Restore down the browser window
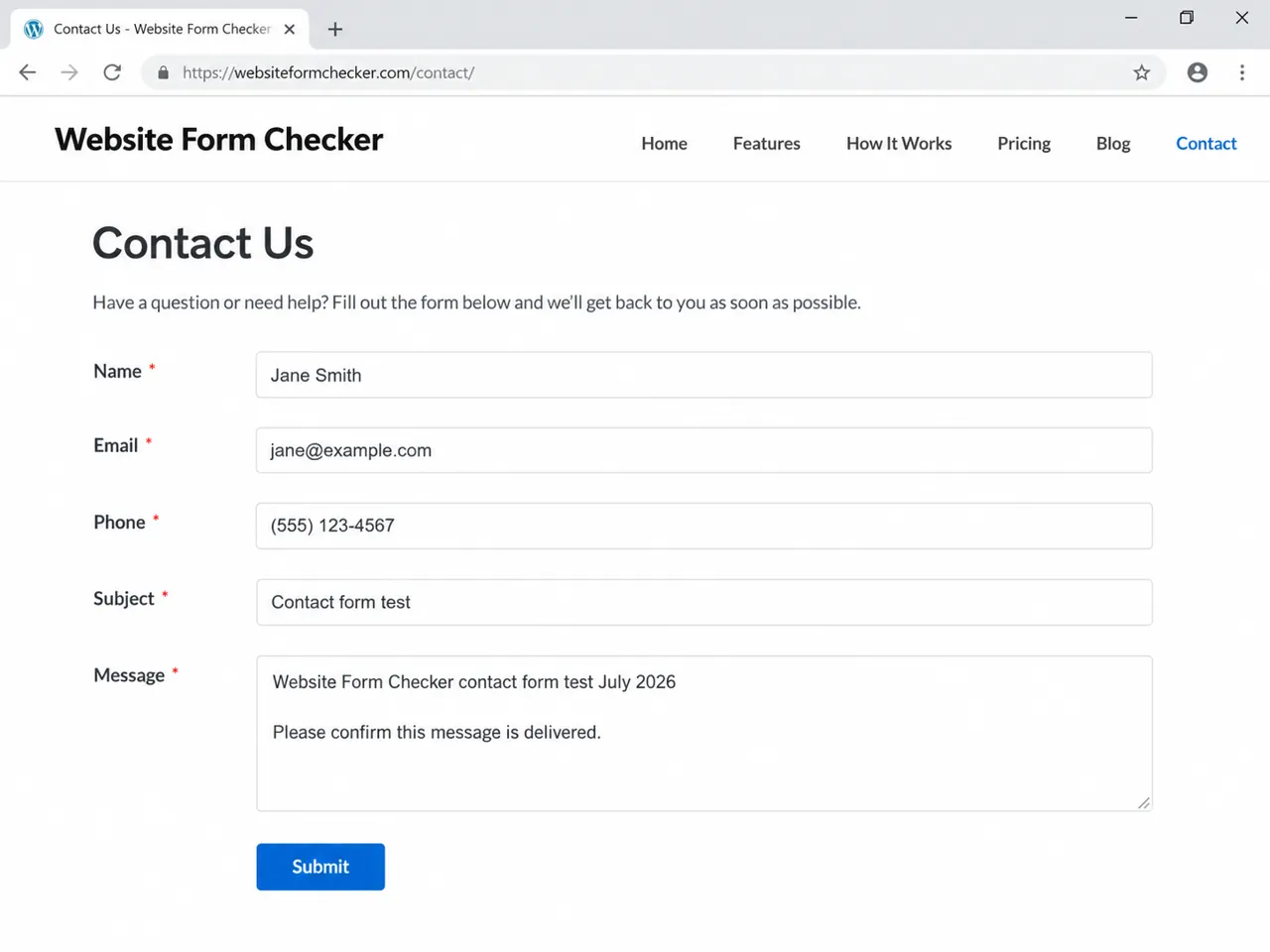 [1187, 18]
